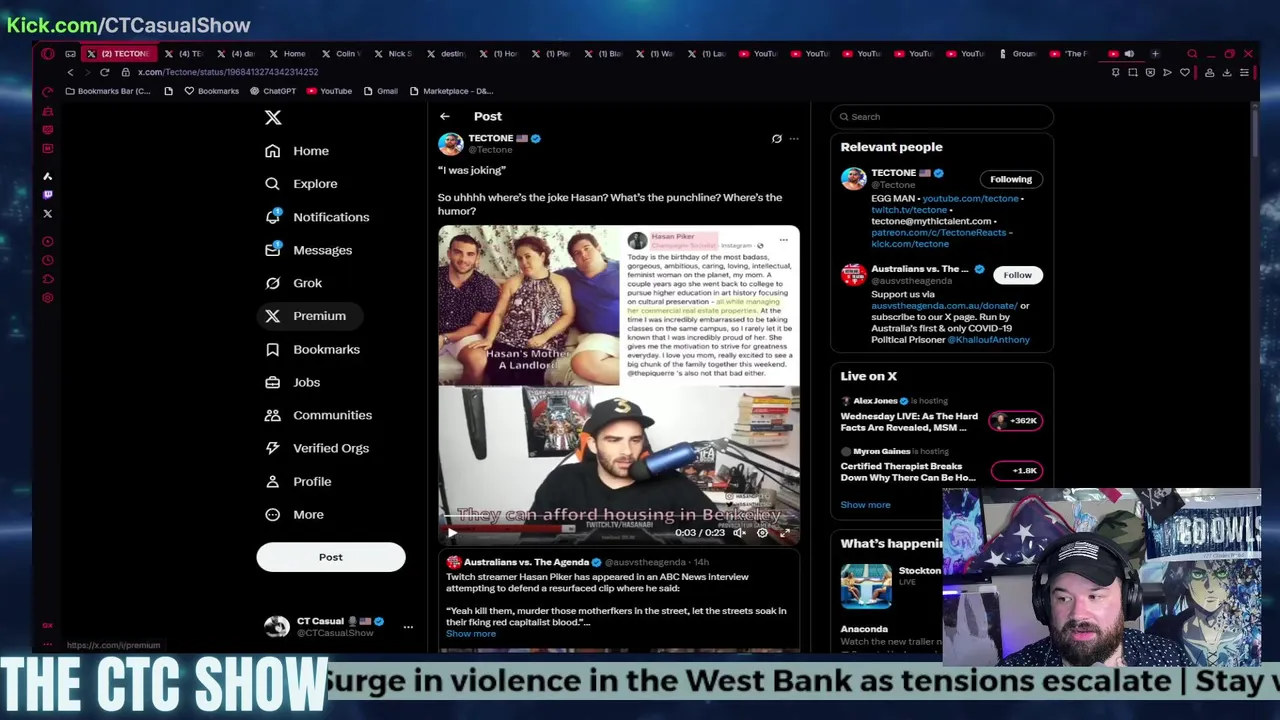Viewport: 1280px width, 720px height.
Task: Click the Jobs briefcase icon
Action: pos(272,382)
